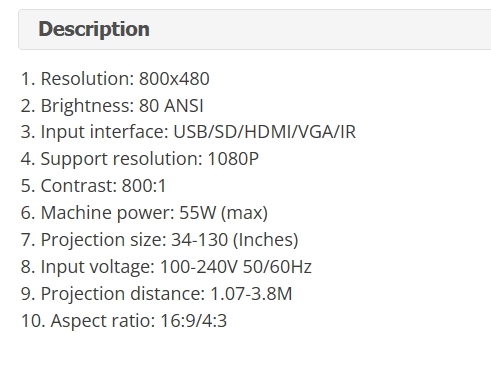
Task: Select the 800:1 contrast value
Action: (144, 186)
